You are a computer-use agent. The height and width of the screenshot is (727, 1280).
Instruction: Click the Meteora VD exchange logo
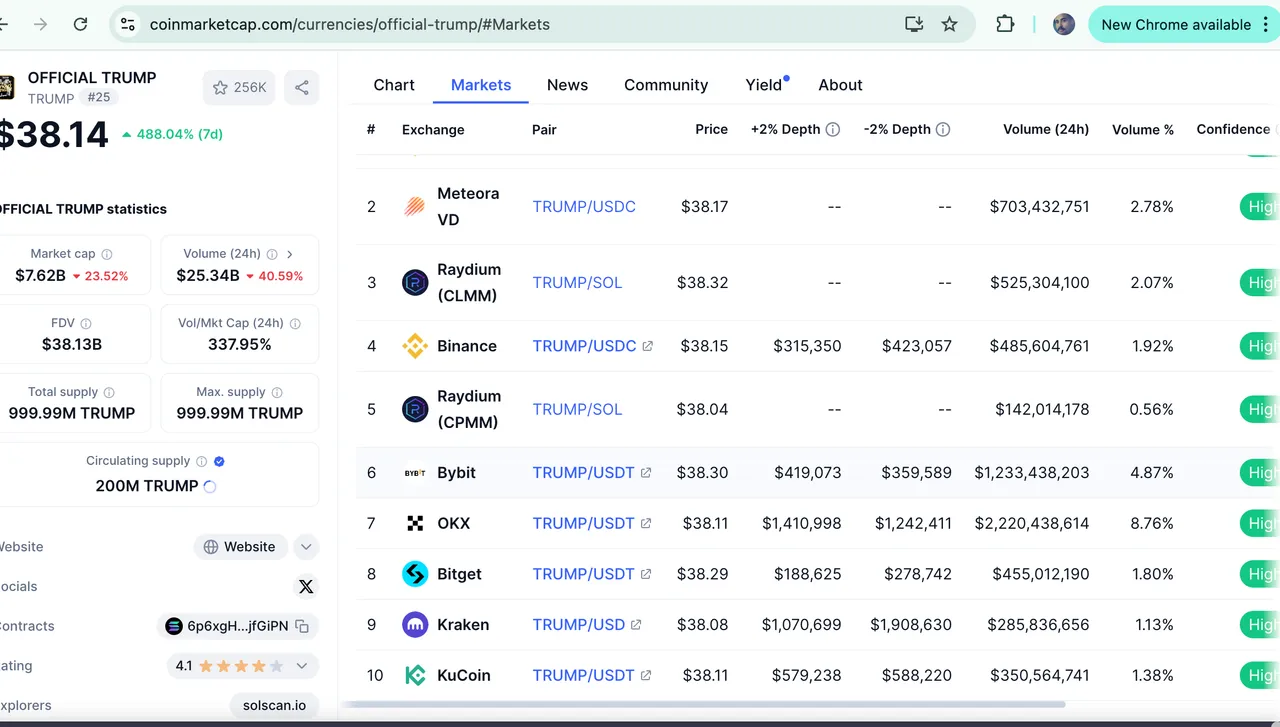coord(415,207)
